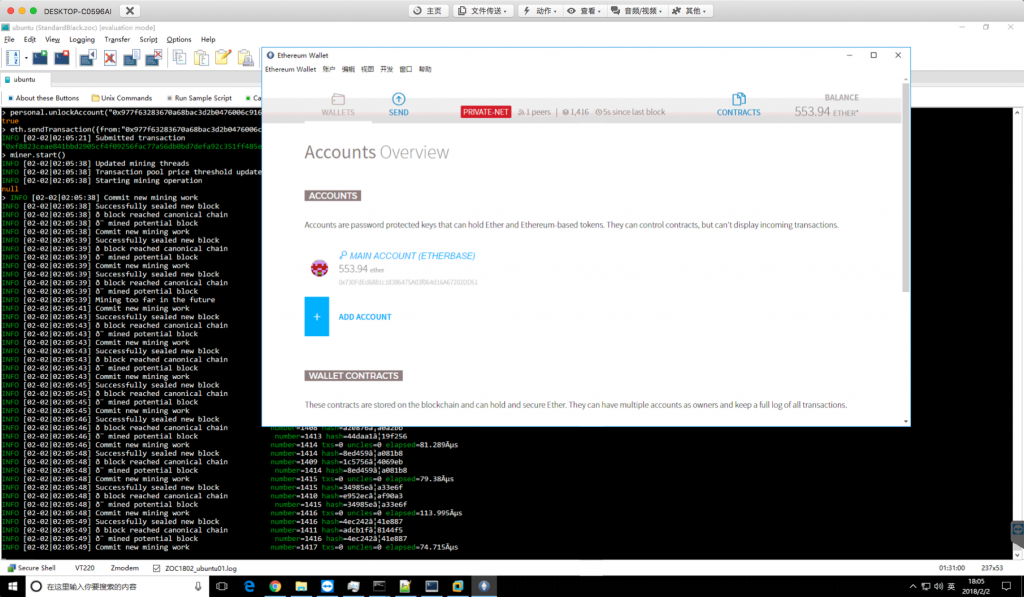This screenshot has width=1024, height=597.
Task: Open ZOC Logging menu
Action: pos(82,39)
